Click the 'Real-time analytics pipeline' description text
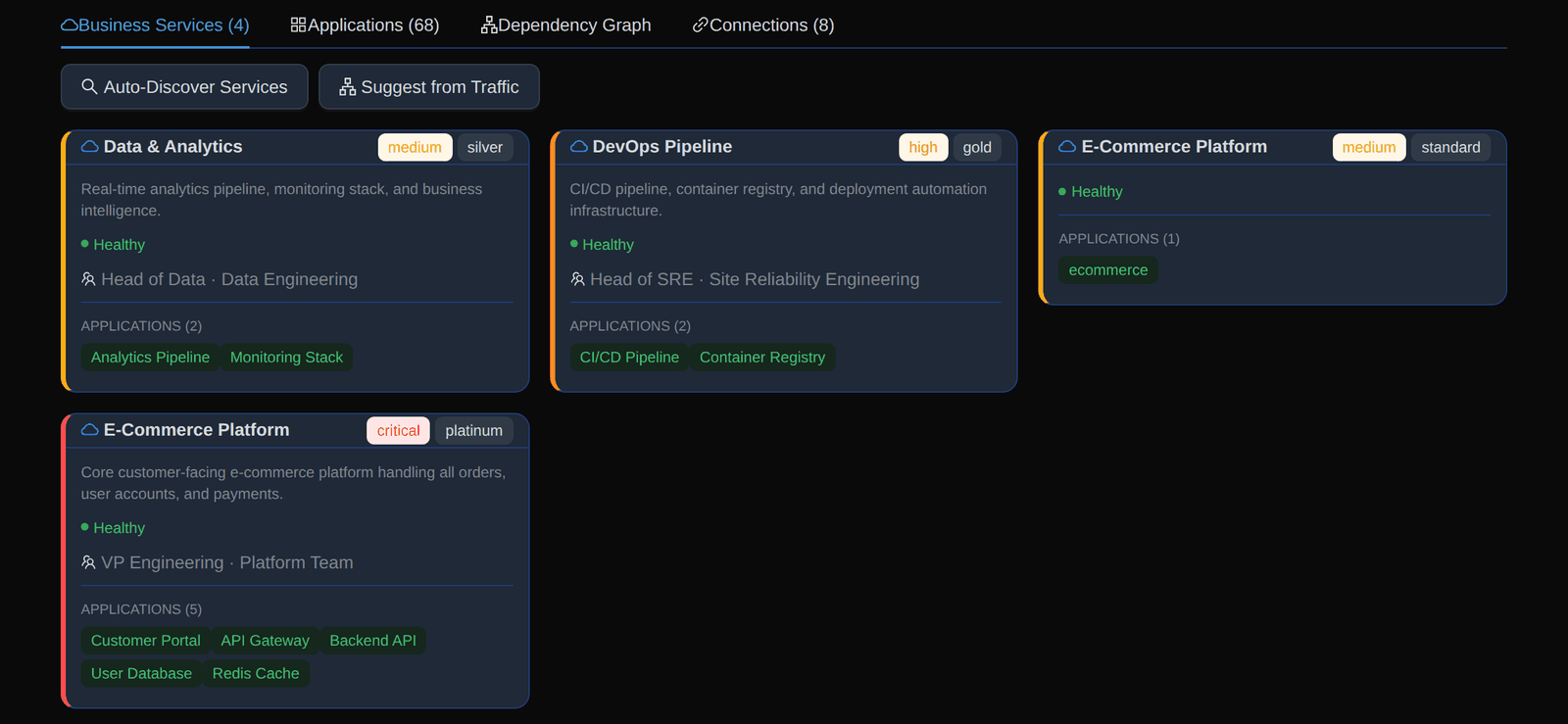1568x724 pixels. (x=281, y=200)
